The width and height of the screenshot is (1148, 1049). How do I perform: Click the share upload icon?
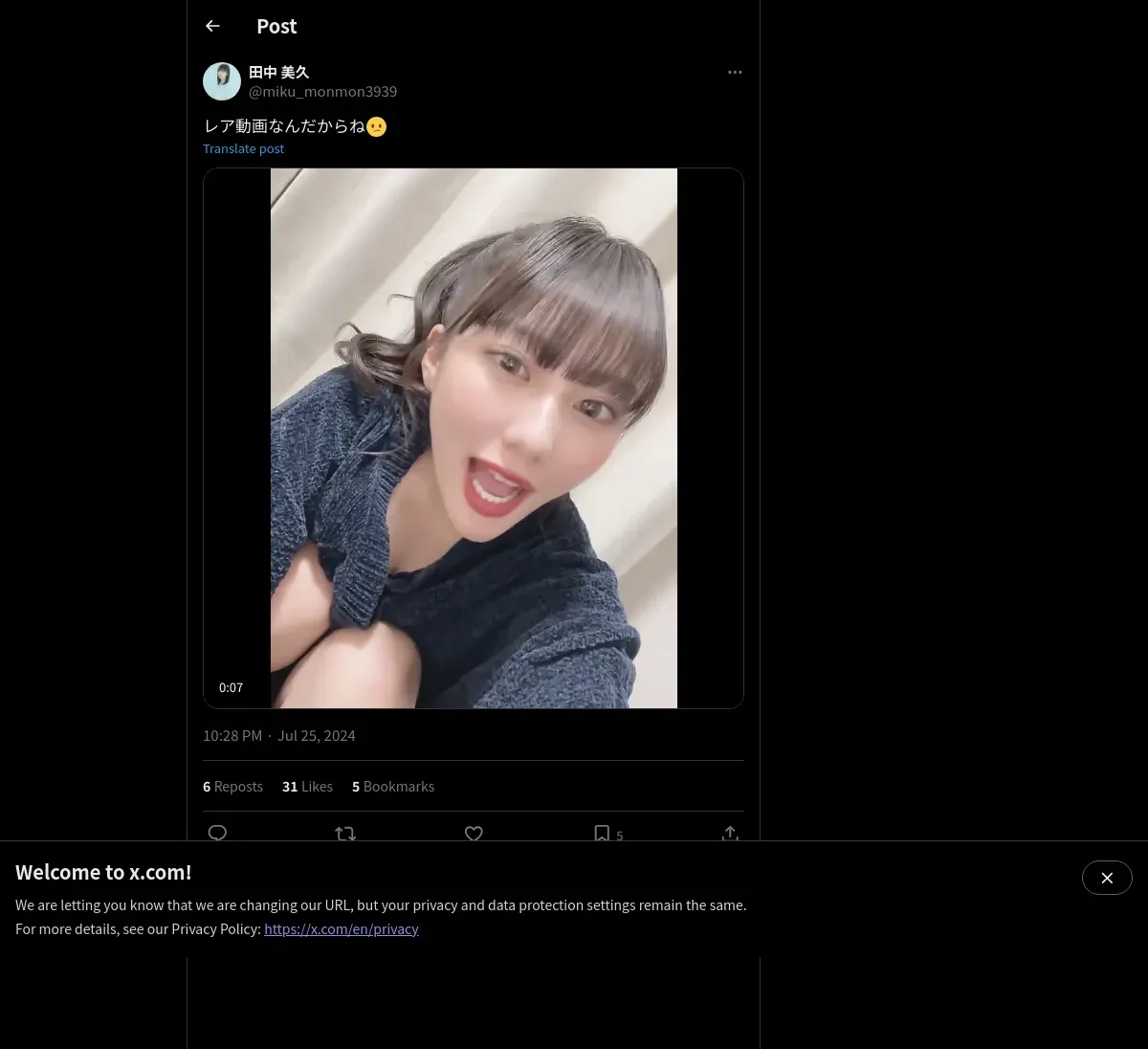coord(730,834)
